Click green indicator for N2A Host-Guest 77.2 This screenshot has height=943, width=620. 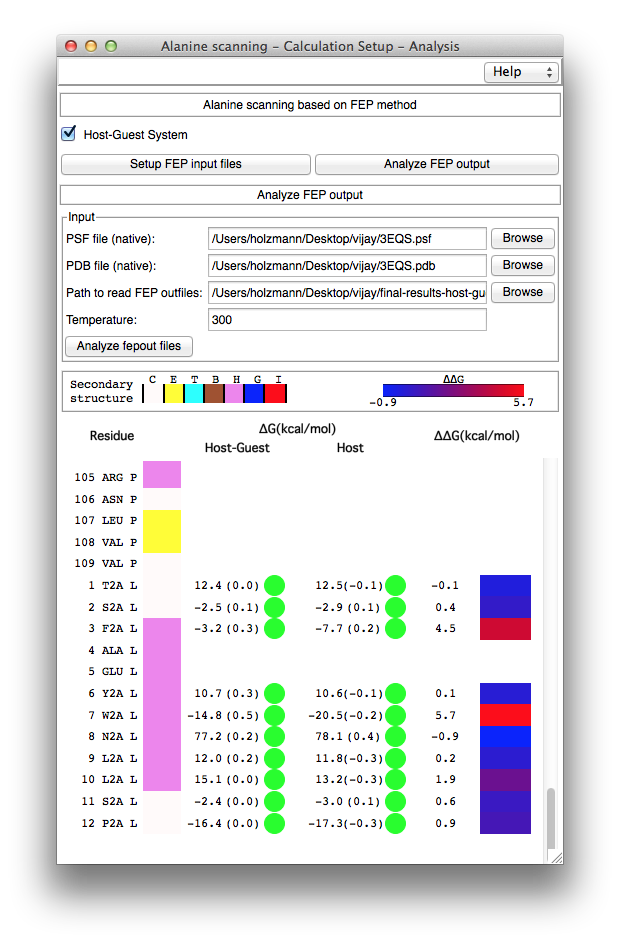274,737
